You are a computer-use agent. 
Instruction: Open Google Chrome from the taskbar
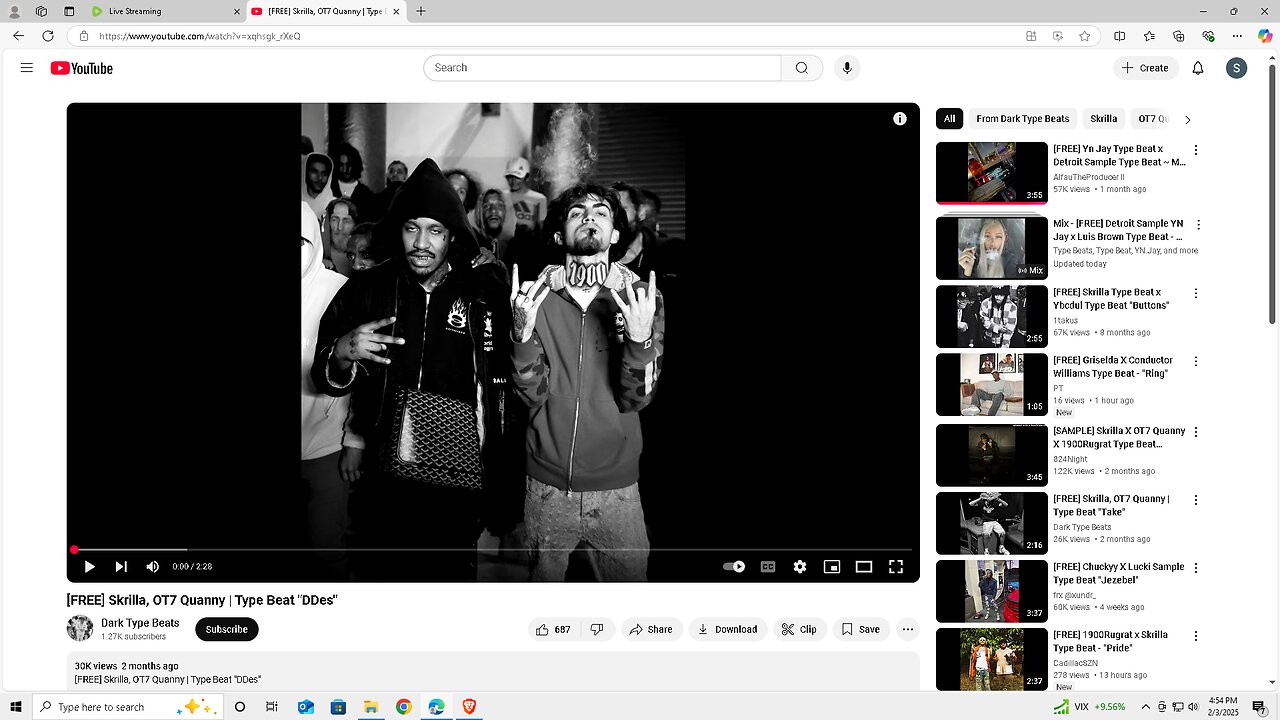[403, 707]
